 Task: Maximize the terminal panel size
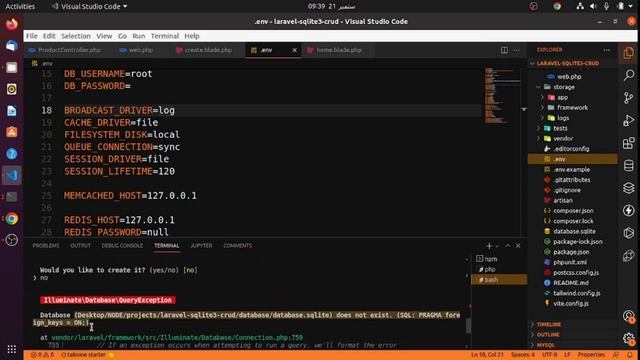pyautogui.click(x=508, y=246)
